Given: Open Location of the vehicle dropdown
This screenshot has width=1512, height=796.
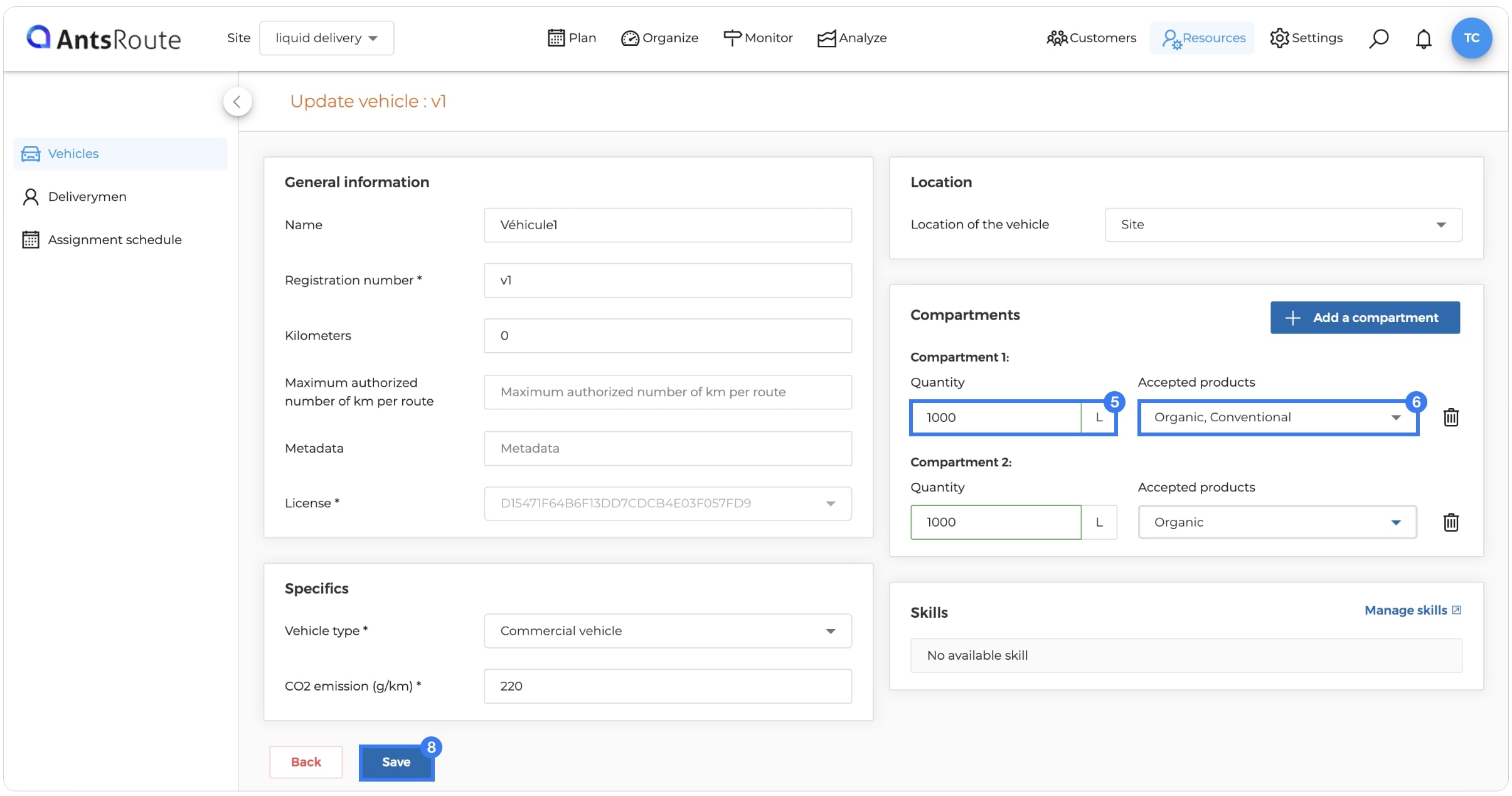Looking at the screenshot, I should click(1283, 225).
